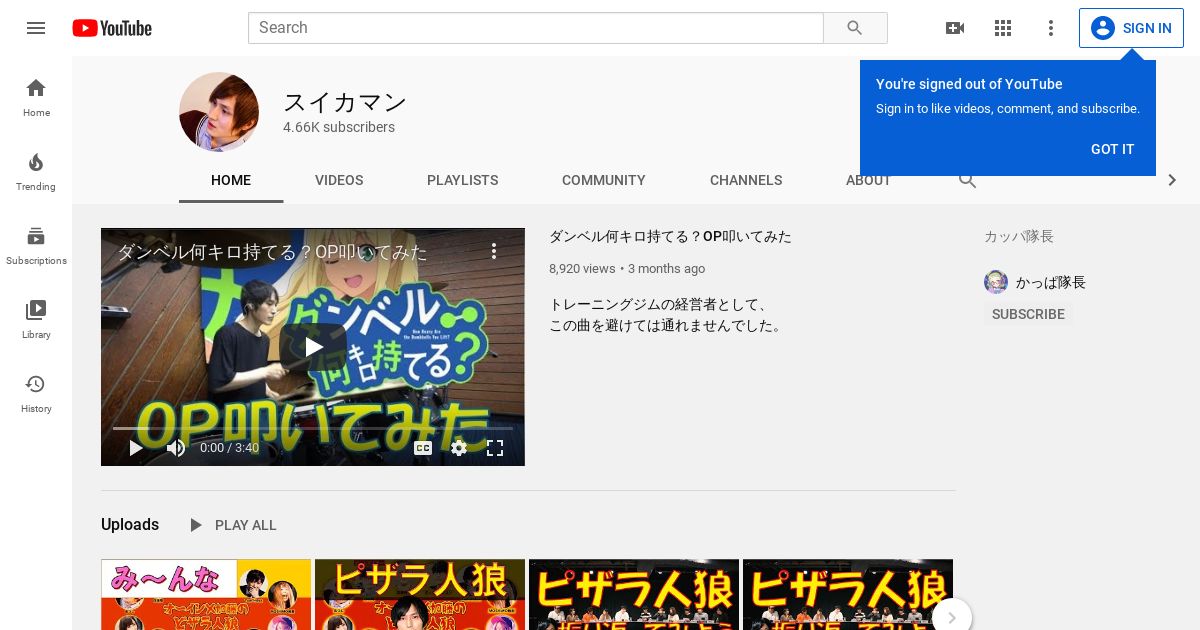Click the SIGN IN button

pyautogui.click(x=1131, y=28)
